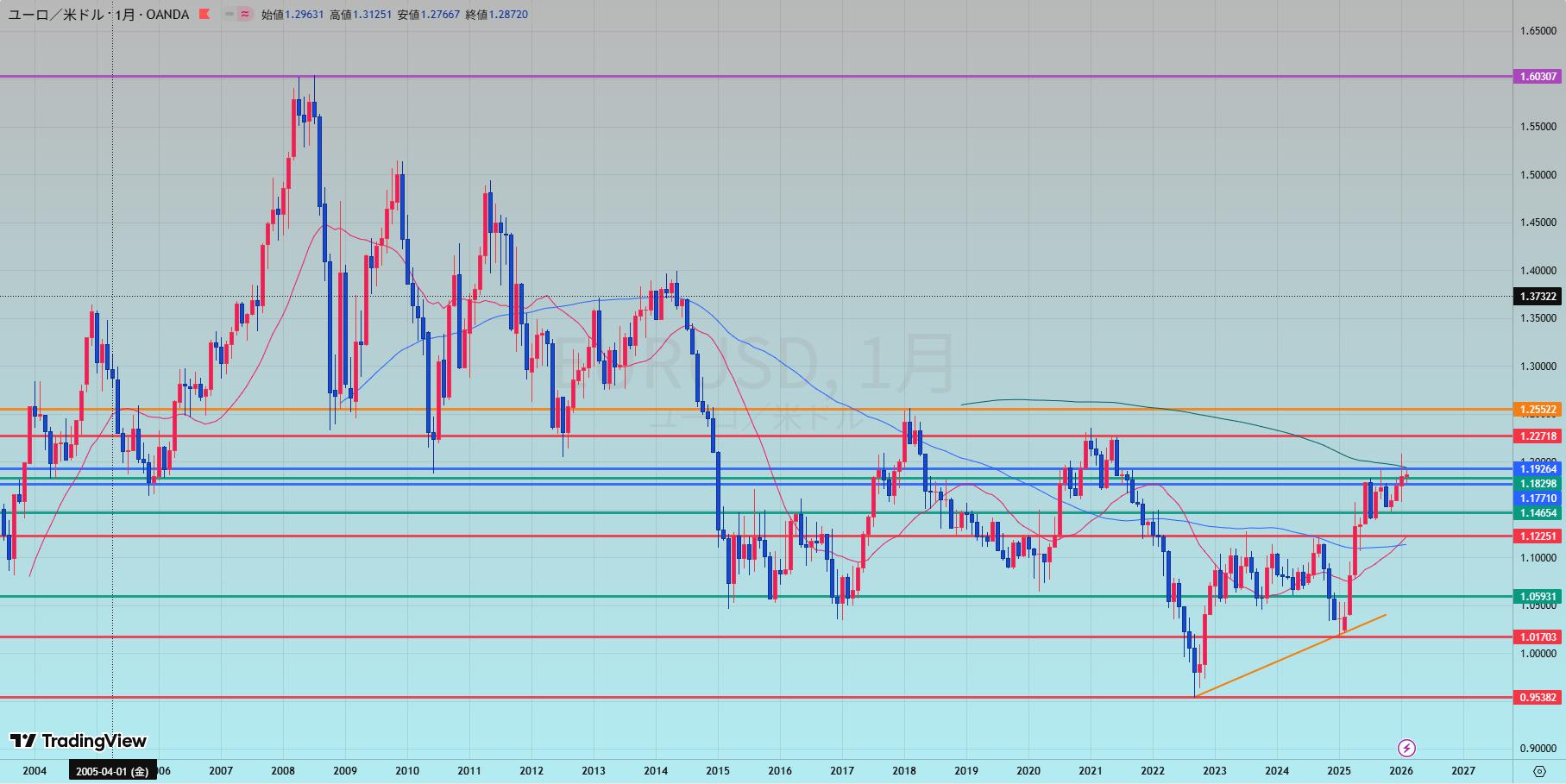The image size is (1566, 784).
Task: Select the green 1.05931 price label
Action: coord(1538,597)
